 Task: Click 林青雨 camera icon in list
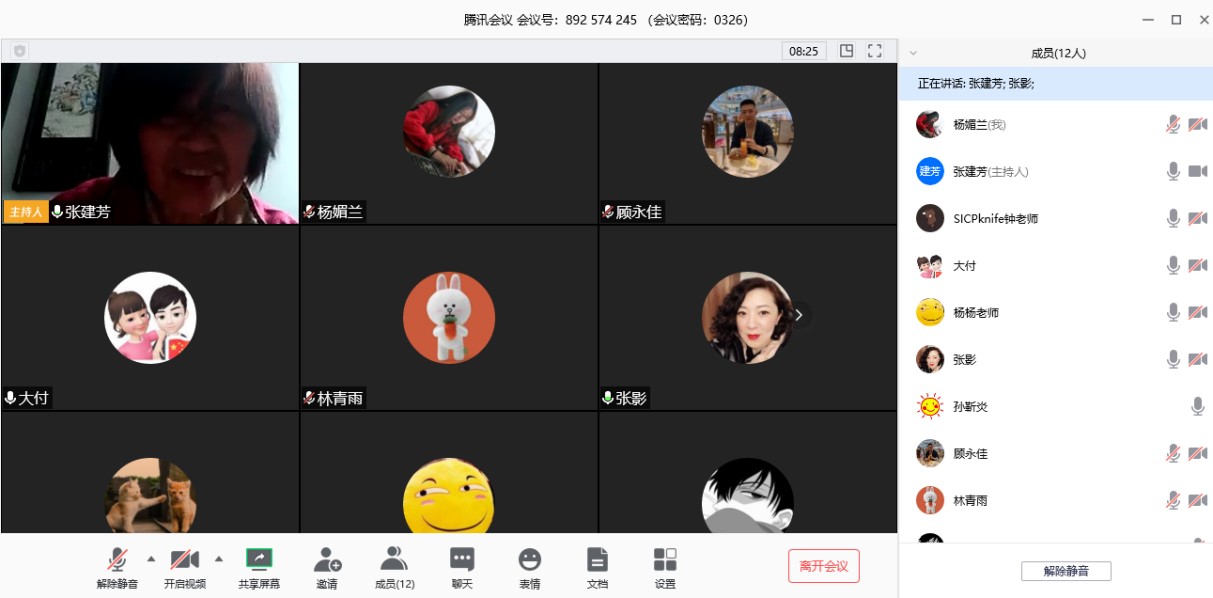click(1198, 501)
